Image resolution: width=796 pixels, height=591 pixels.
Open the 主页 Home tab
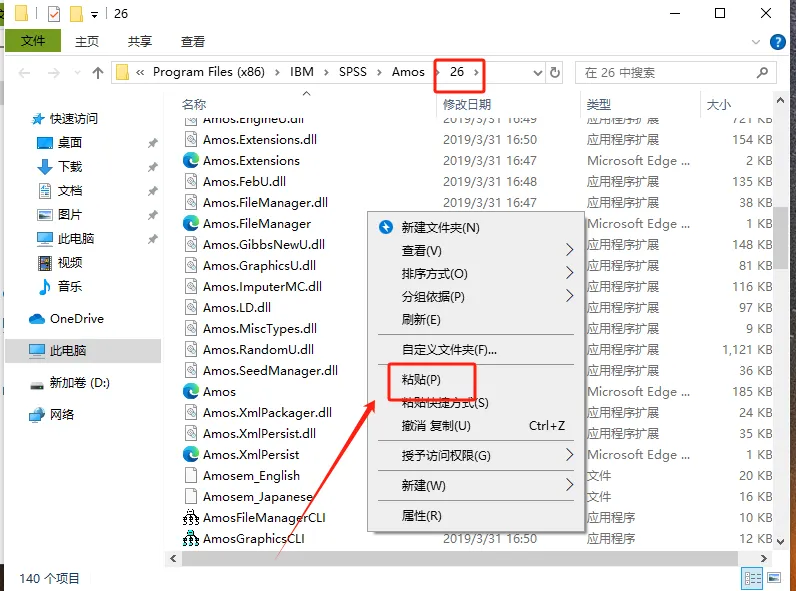pos(87,42)
